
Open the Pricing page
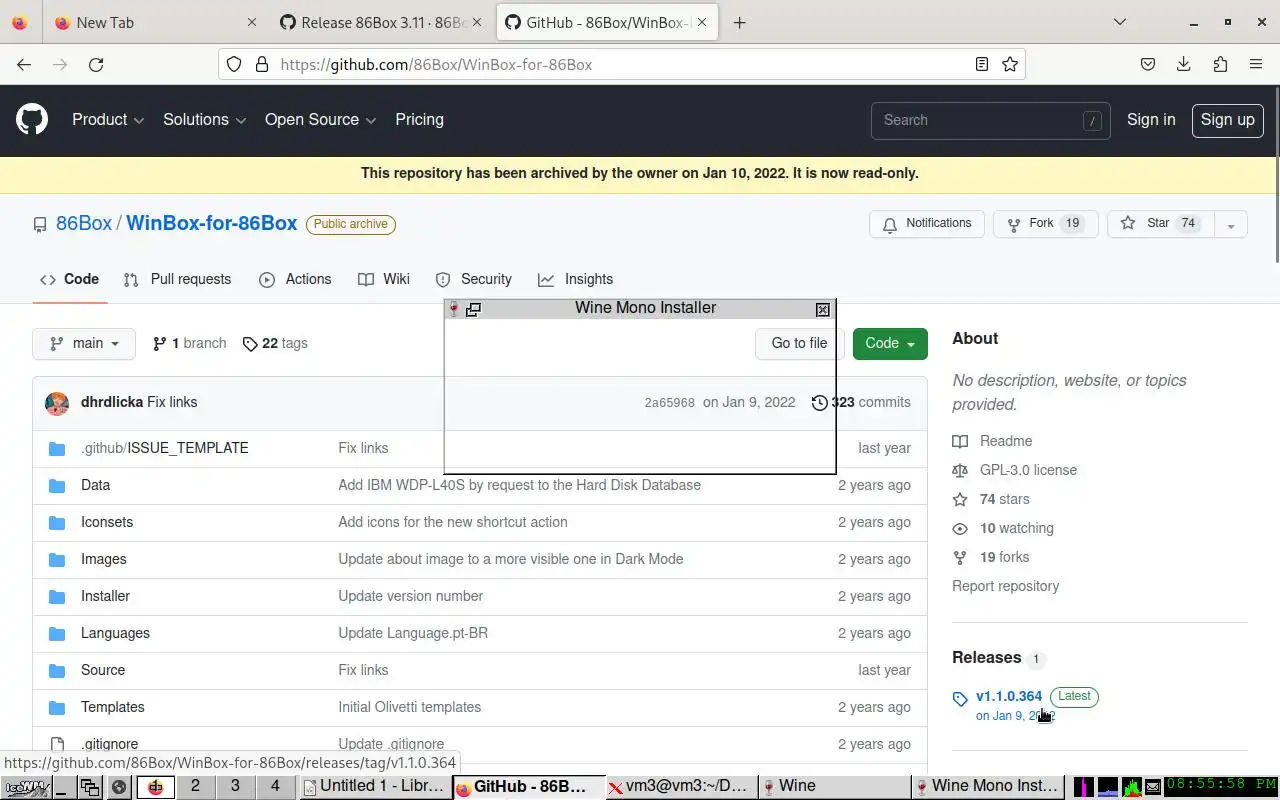(419, 119)
